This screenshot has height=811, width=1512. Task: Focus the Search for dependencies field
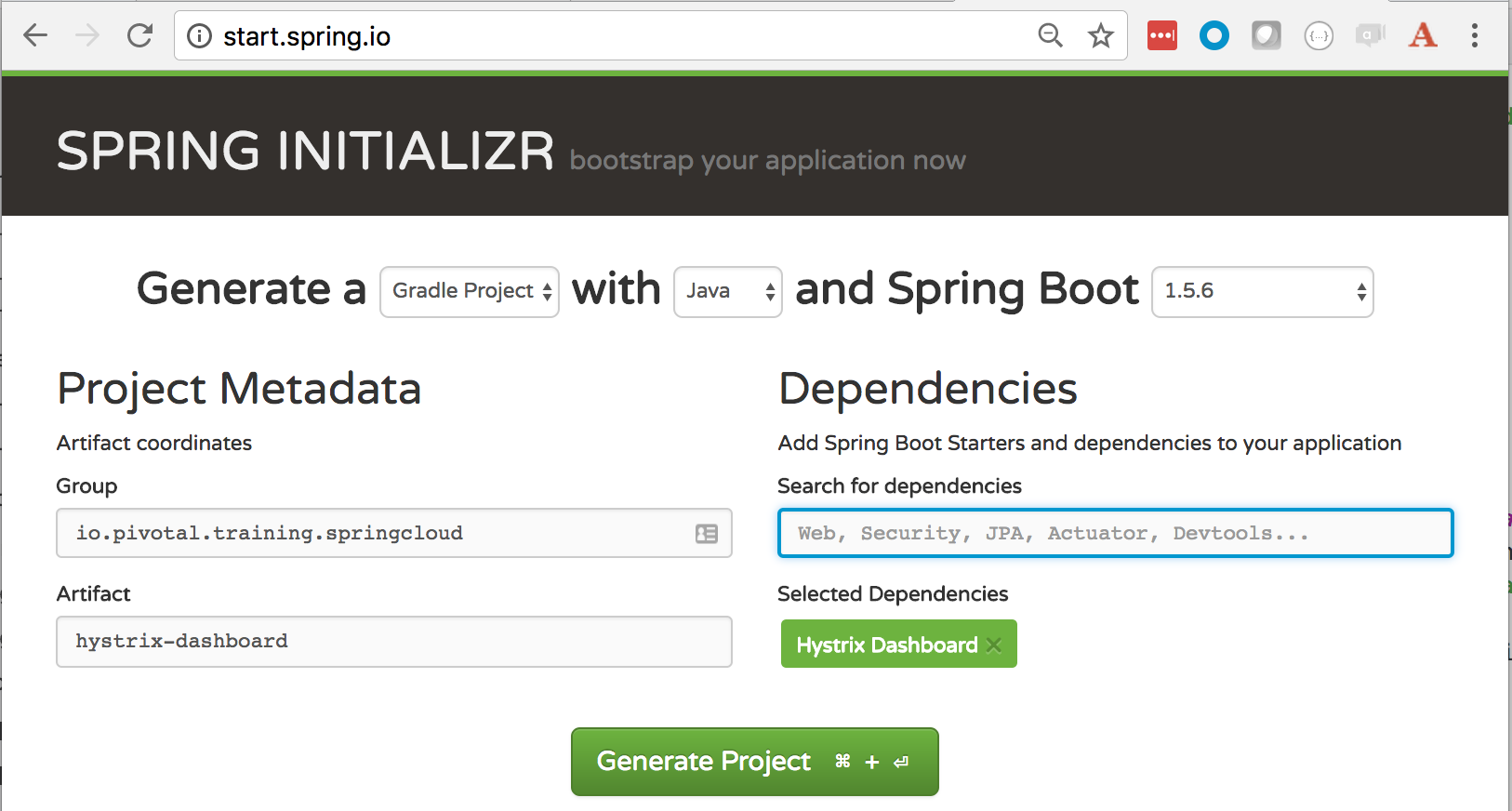point(1116,533)
